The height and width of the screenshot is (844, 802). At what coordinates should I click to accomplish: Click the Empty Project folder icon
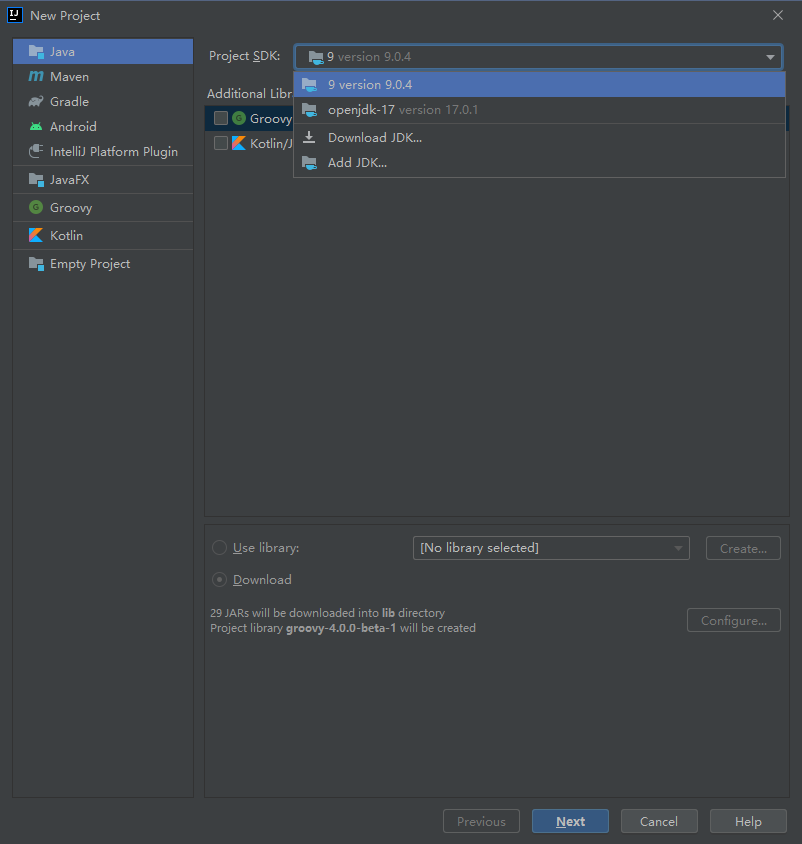(x=36, y=264)
